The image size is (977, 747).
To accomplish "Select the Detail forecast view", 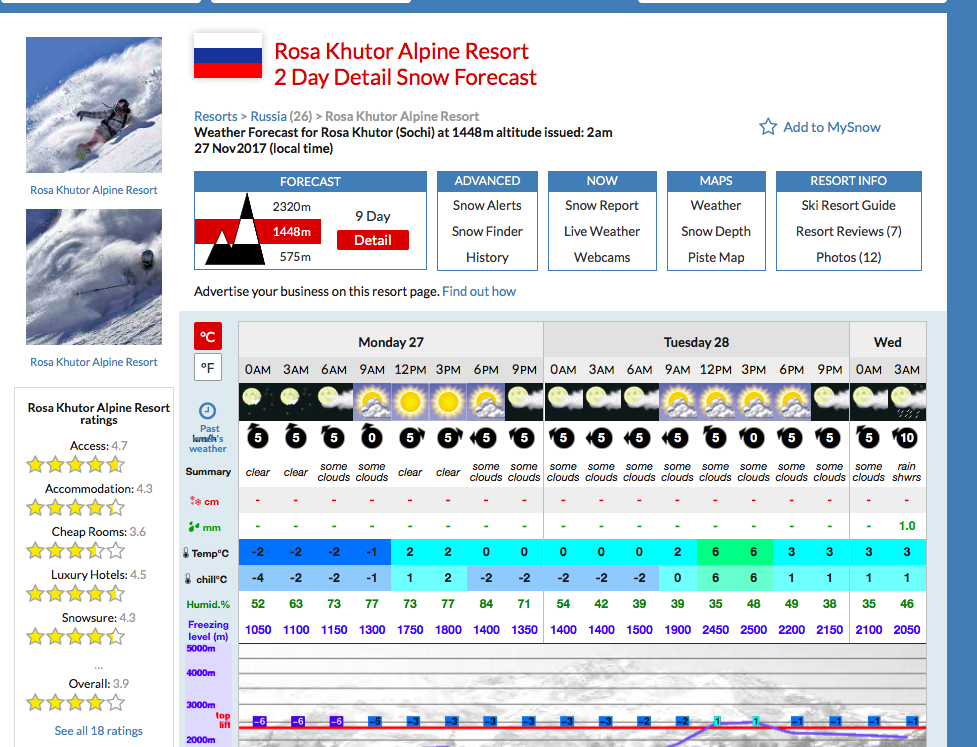I will click(x=373, y=240).
